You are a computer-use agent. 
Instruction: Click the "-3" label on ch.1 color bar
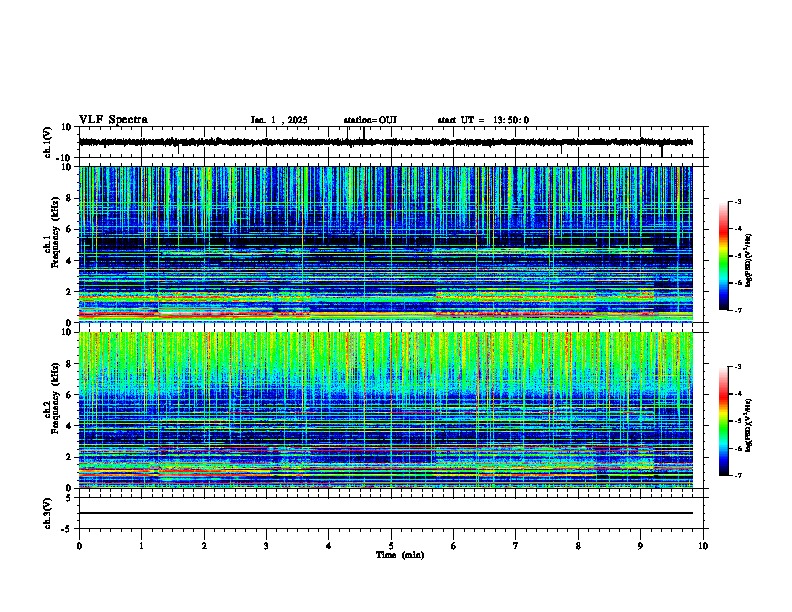(x=737, y=201)
